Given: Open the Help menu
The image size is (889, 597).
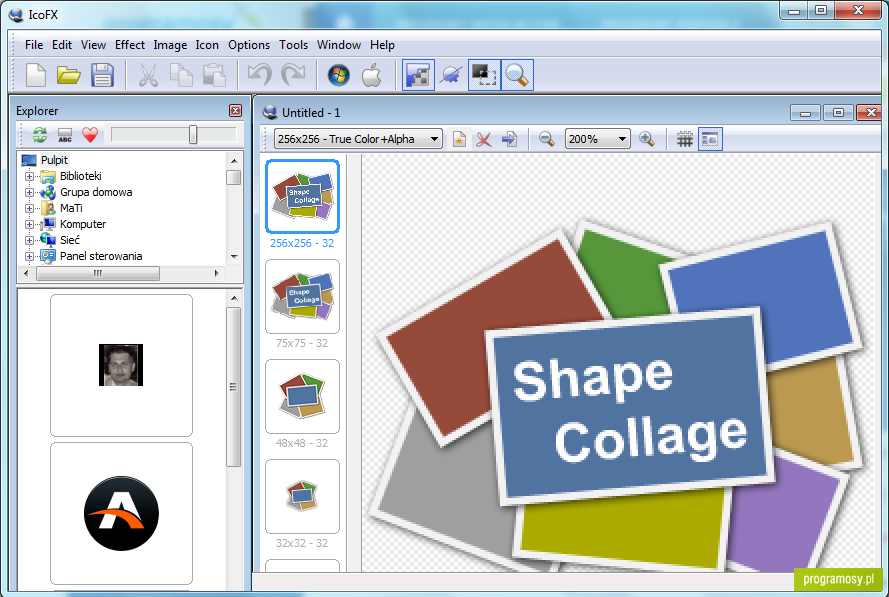Looking at the screenshot, I should (x=382, y=45).
